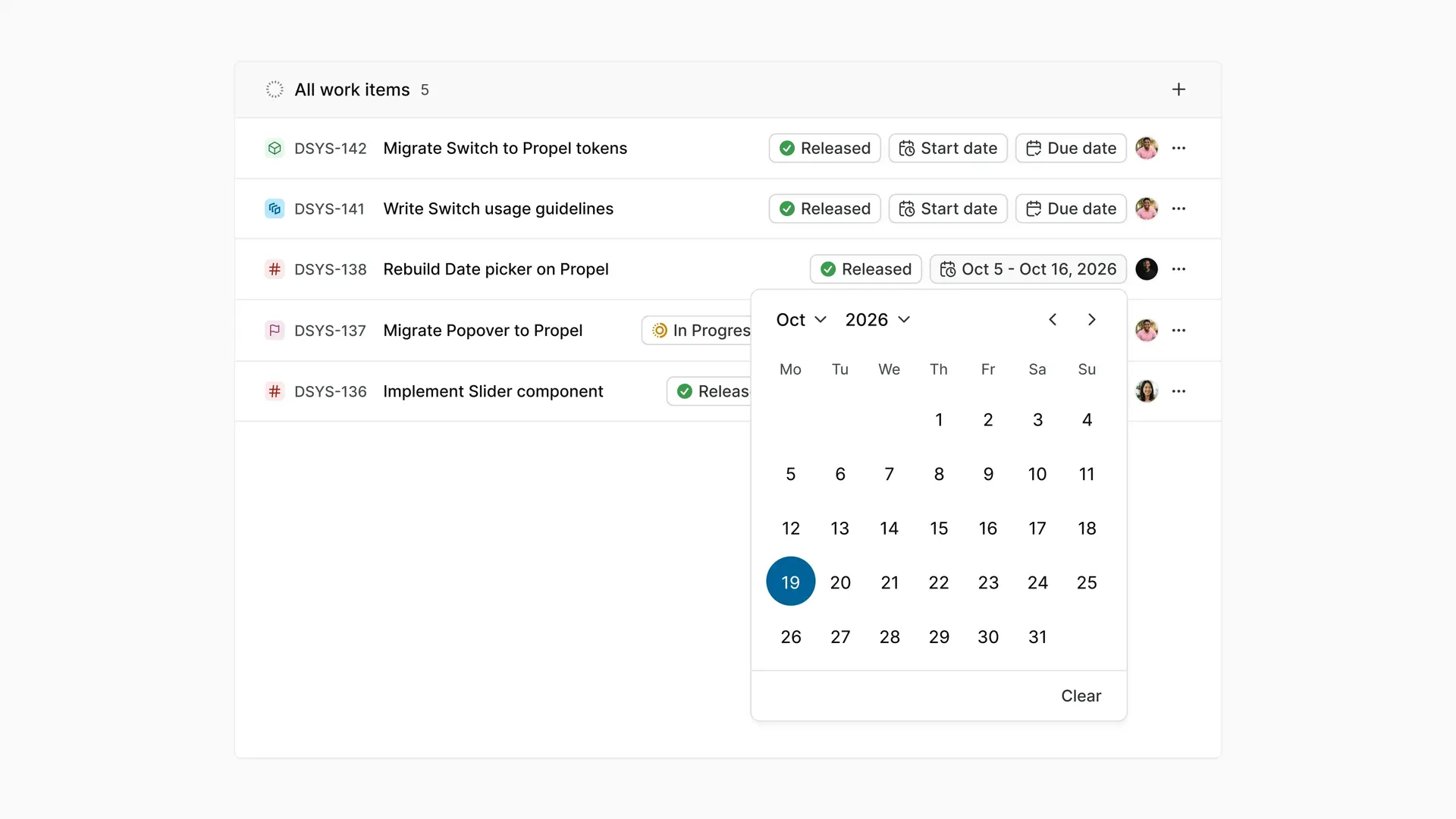Open work item Implement Slider component
The height and width of the screenshot is (819, 1456).
(x=493, y=391)
